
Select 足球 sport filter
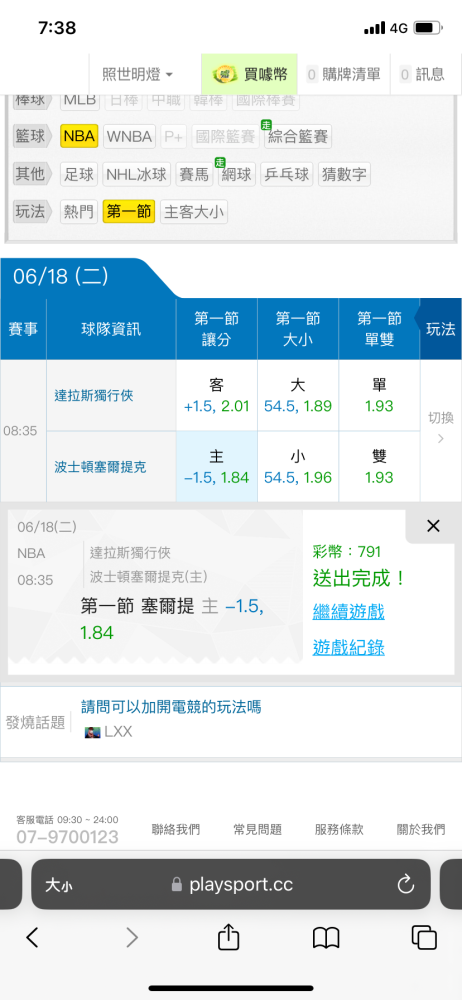(x=79, y=174)
